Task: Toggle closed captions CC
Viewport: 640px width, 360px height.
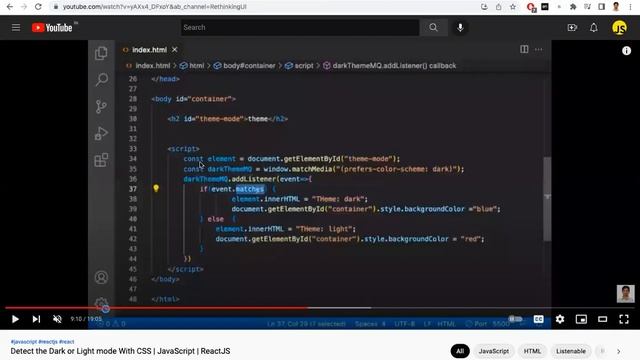Action: click(x=538, y=319)
